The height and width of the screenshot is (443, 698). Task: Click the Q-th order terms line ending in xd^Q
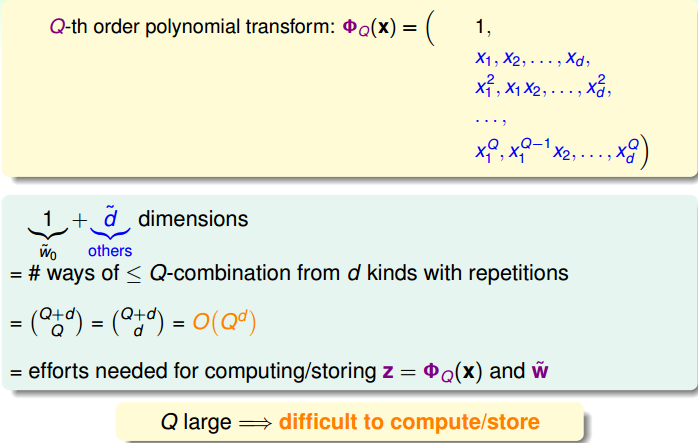tap(555, 151)
